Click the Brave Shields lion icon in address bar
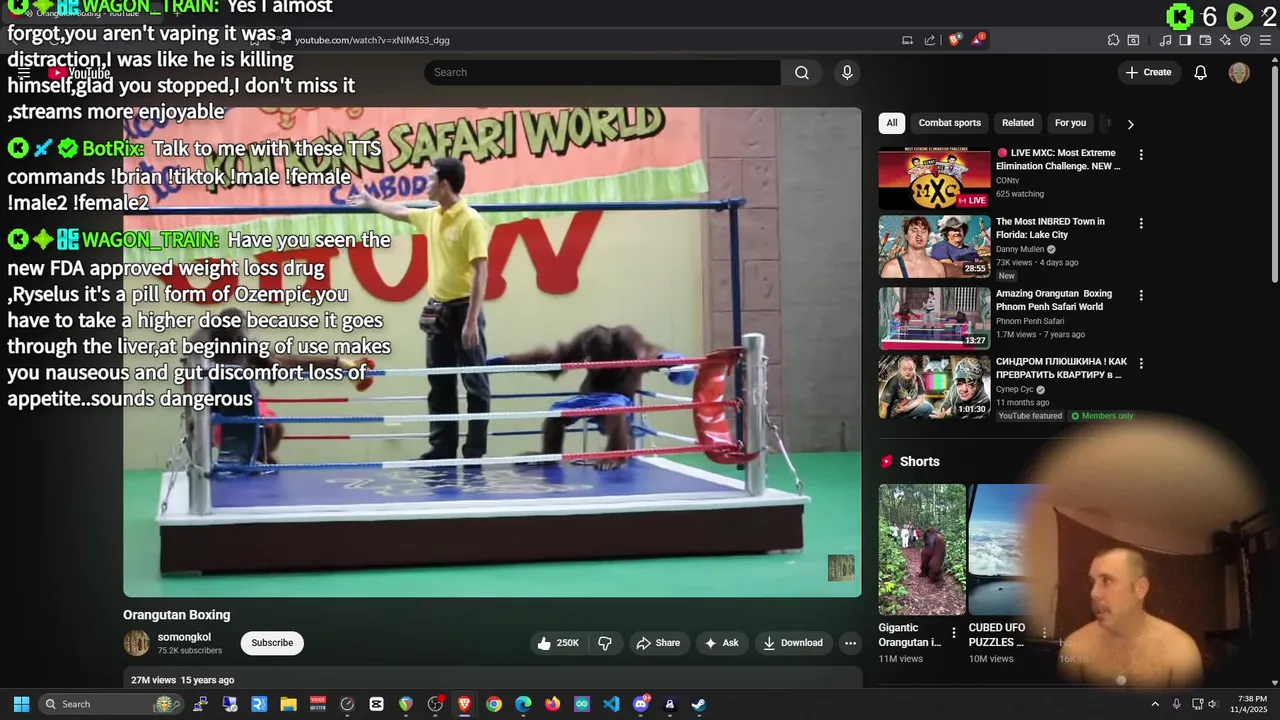 954,40
